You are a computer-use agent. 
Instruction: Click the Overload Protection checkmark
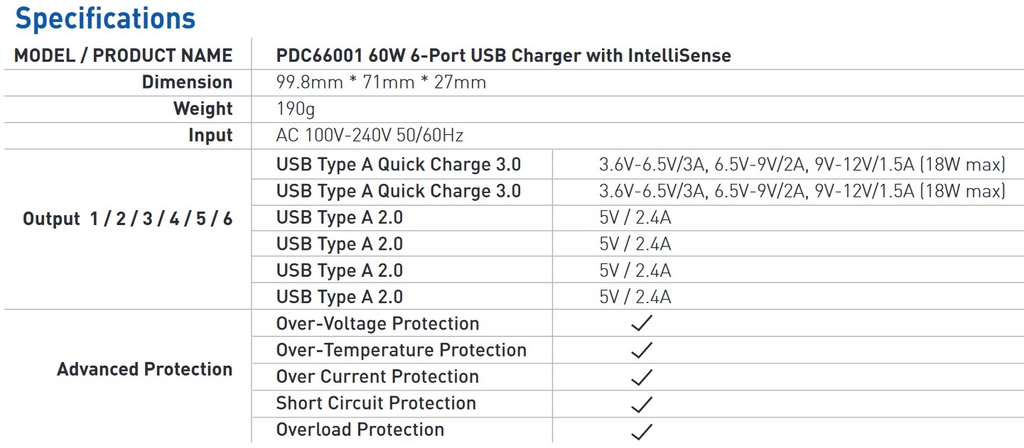tap(642, 430)
